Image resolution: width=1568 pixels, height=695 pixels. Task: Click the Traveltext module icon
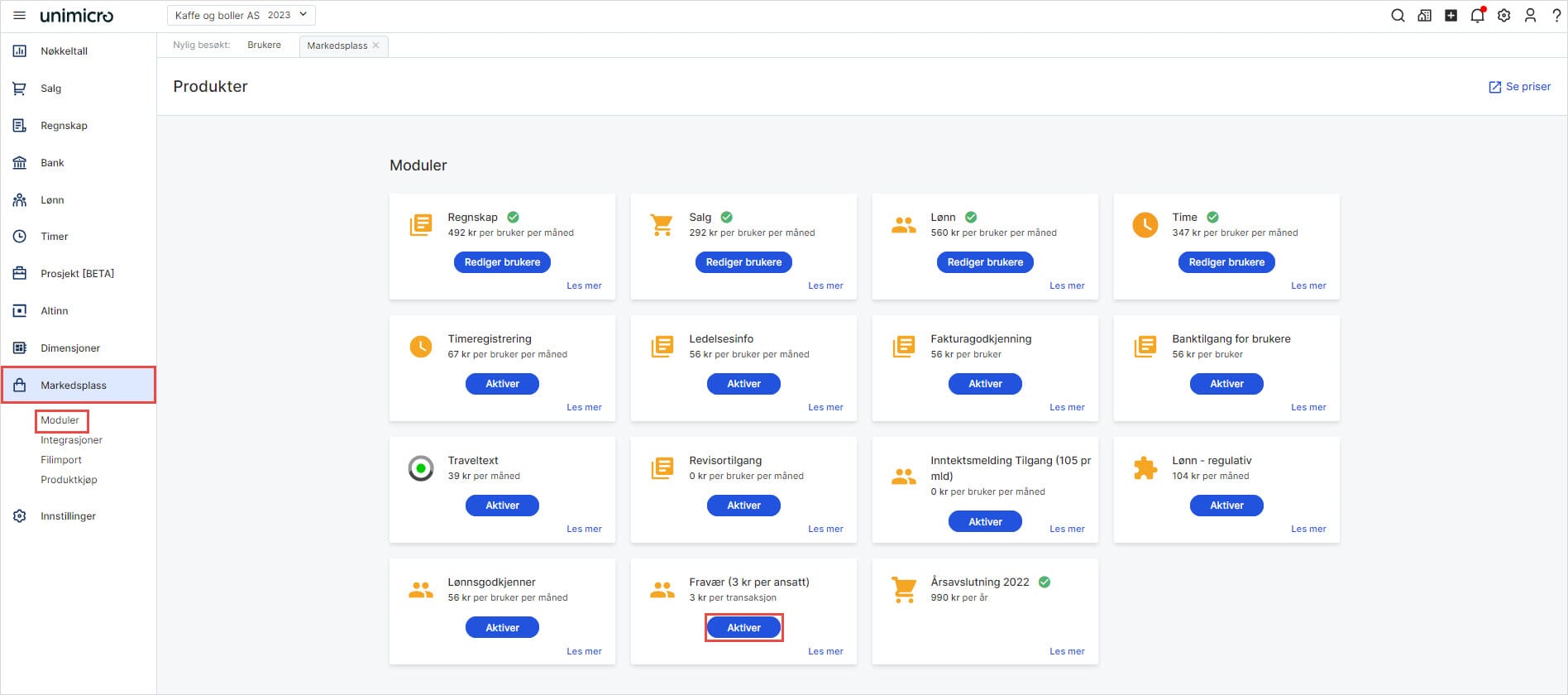(x=421, y=468)
